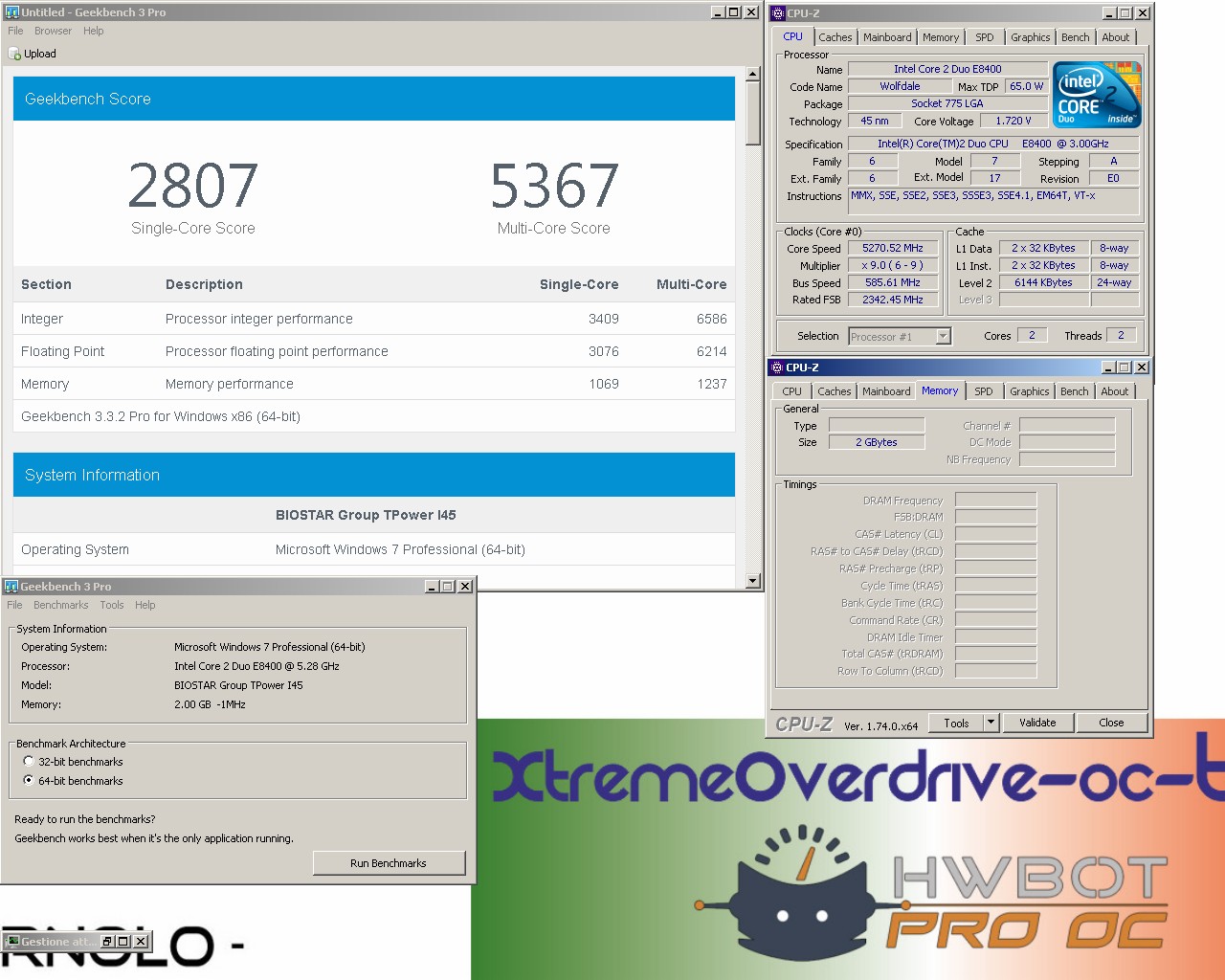The image size is (1225, 980).
Task: Switch to Memory tab in upper CPU-Z
Action: [941, 37]
